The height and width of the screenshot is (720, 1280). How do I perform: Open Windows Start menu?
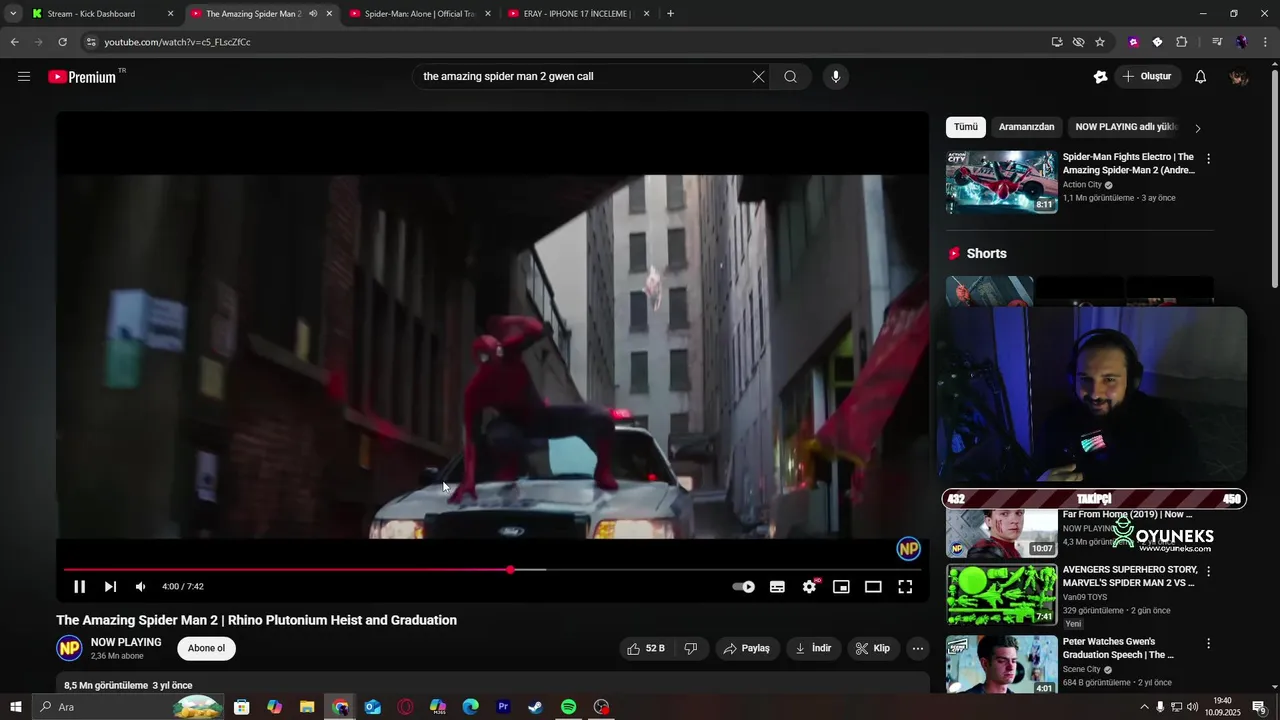(16, 707)
